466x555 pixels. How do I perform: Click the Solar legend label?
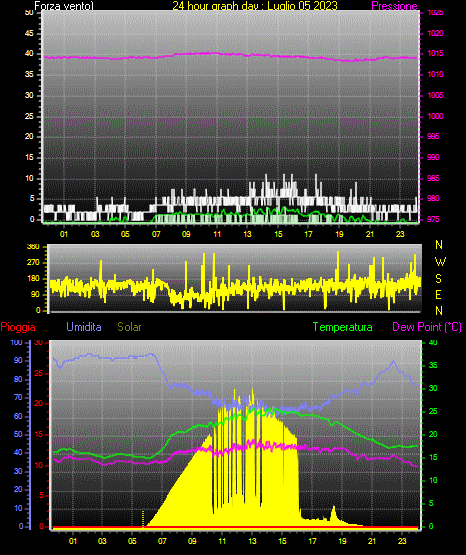tap(129, 327)
